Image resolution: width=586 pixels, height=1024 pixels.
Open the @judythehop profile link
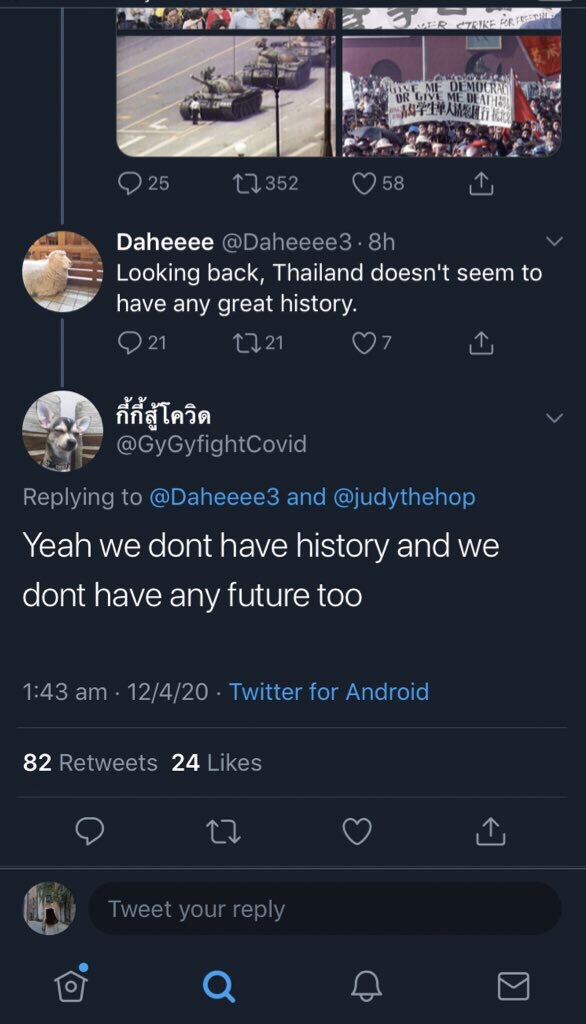[x=404, y=497]
